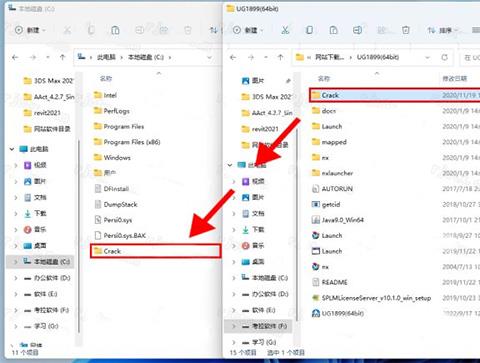Select 本地磁盘 (C:) in UG1899 window sidebar
This screenshot has height=363, width=480.
(265, 278)
